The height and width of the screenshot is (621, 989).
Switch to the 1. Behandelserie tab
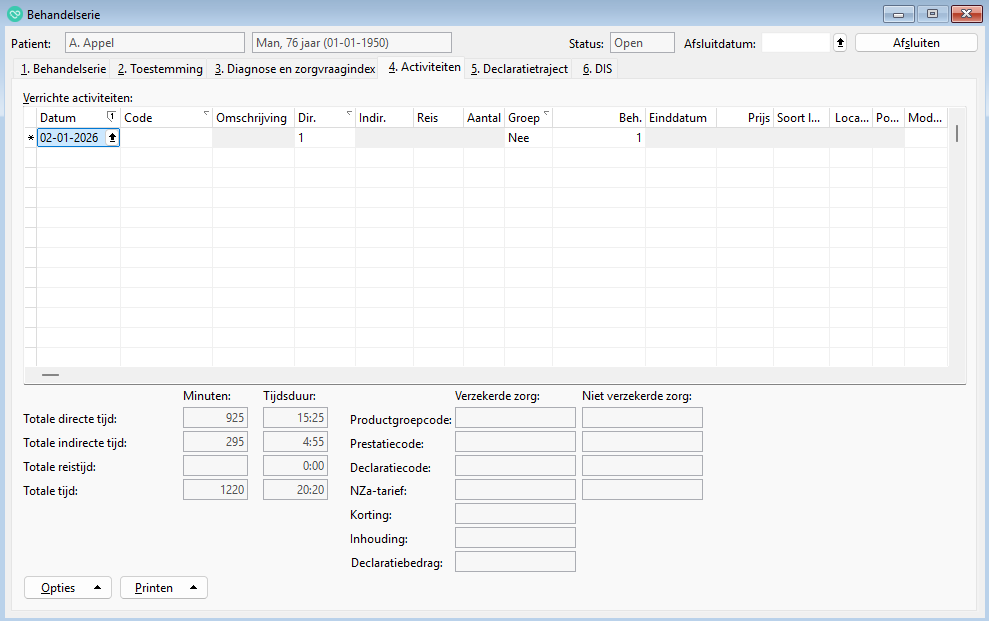pos(63,69)
